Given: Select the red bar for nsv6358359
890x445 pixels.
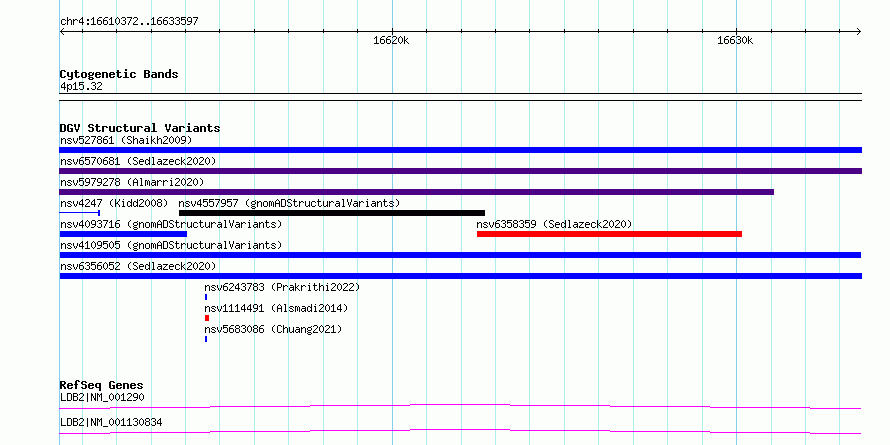Looking at the screenshot, I should (x=609, y=234).
